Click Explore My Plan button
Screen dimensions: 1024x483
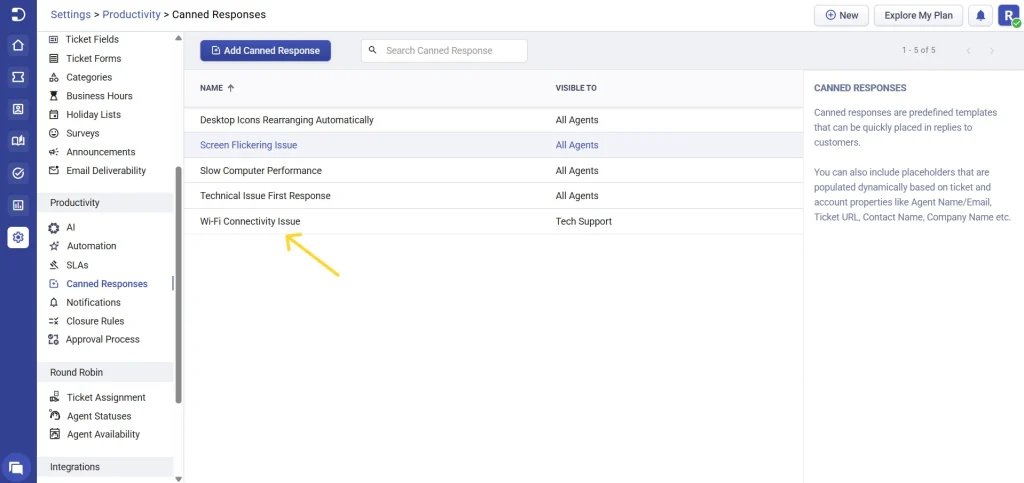point(918,16)
